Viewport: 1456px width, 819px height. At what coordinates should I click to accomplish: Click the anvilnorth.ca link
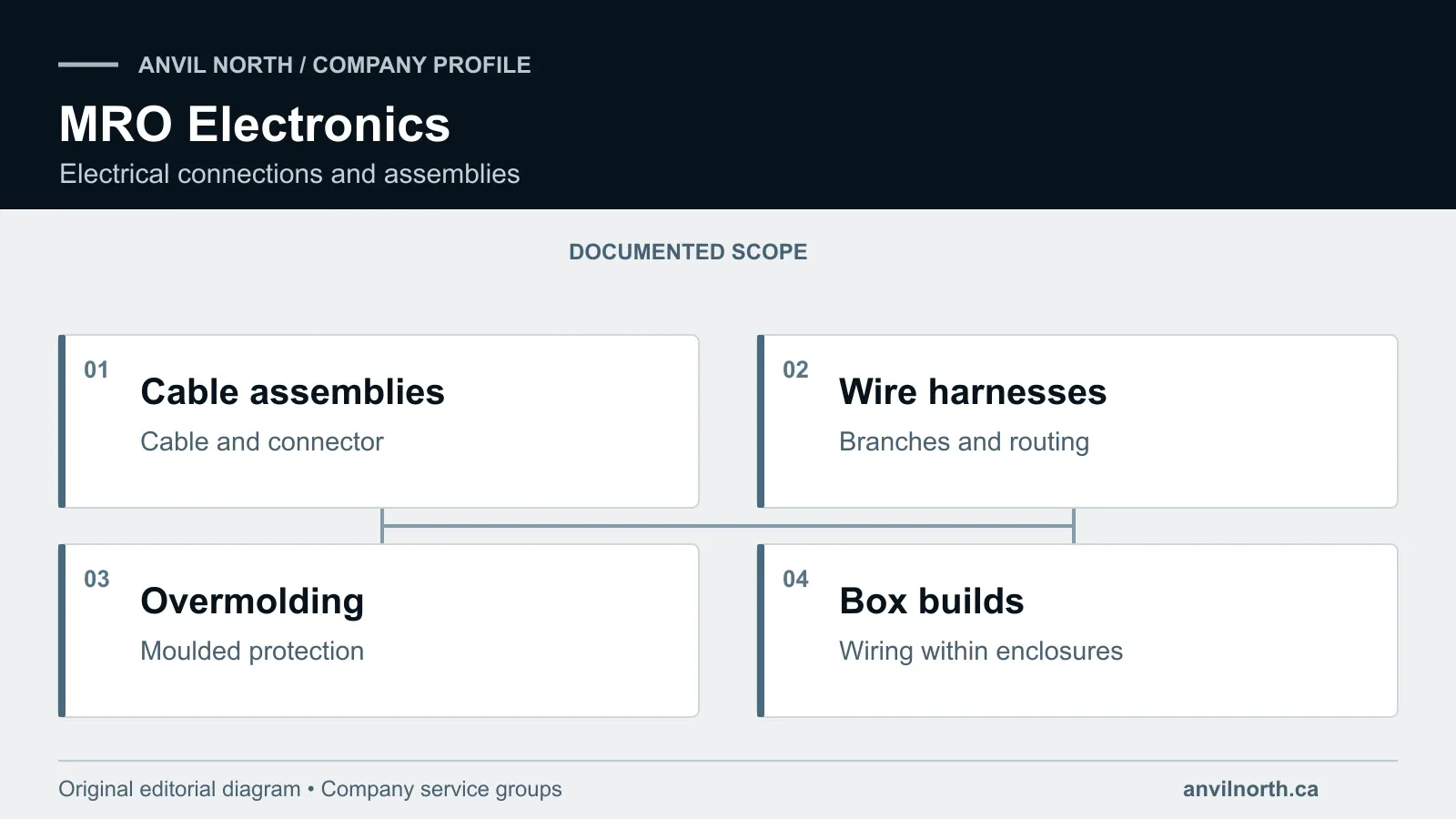(x=1250, y=789)
